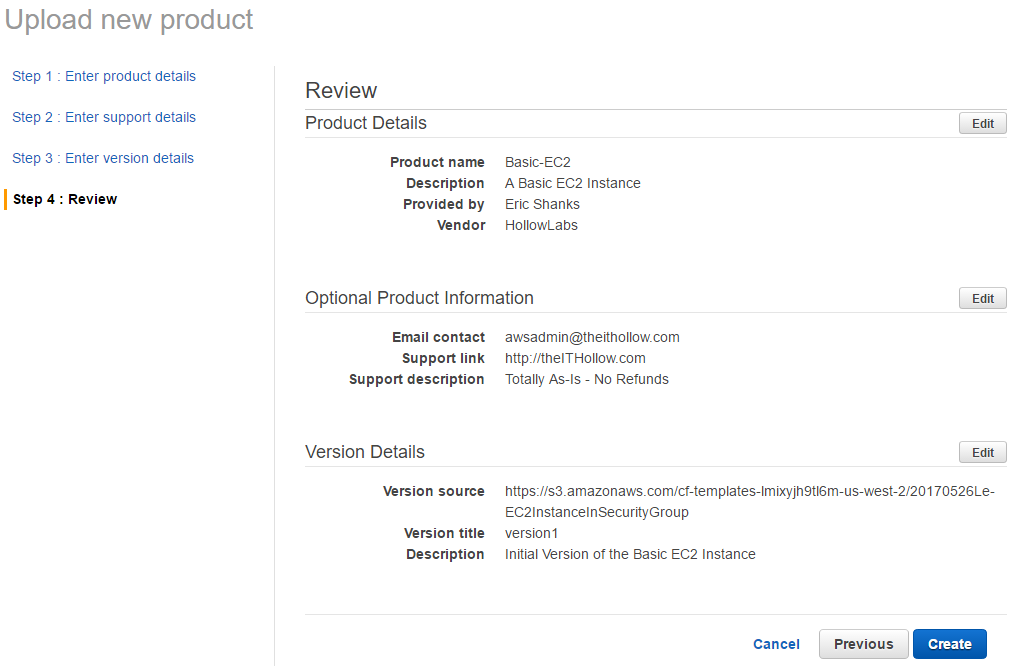Edit the Optional Product Information section
Viewport: 1014px width, 666px height.
(x=982, y=298)
